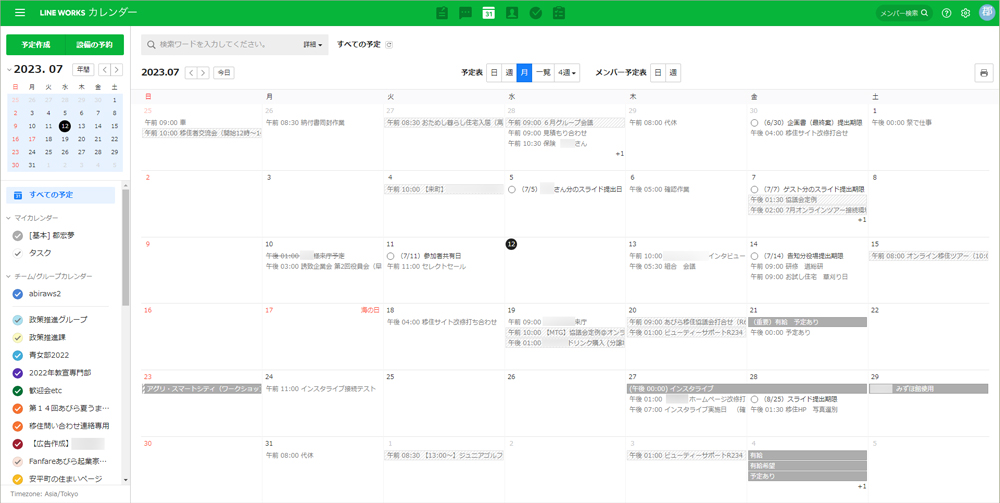The image size is (1000, 503).
Task: Open the address book contacts icon
Action: click(x=512, y=13)
